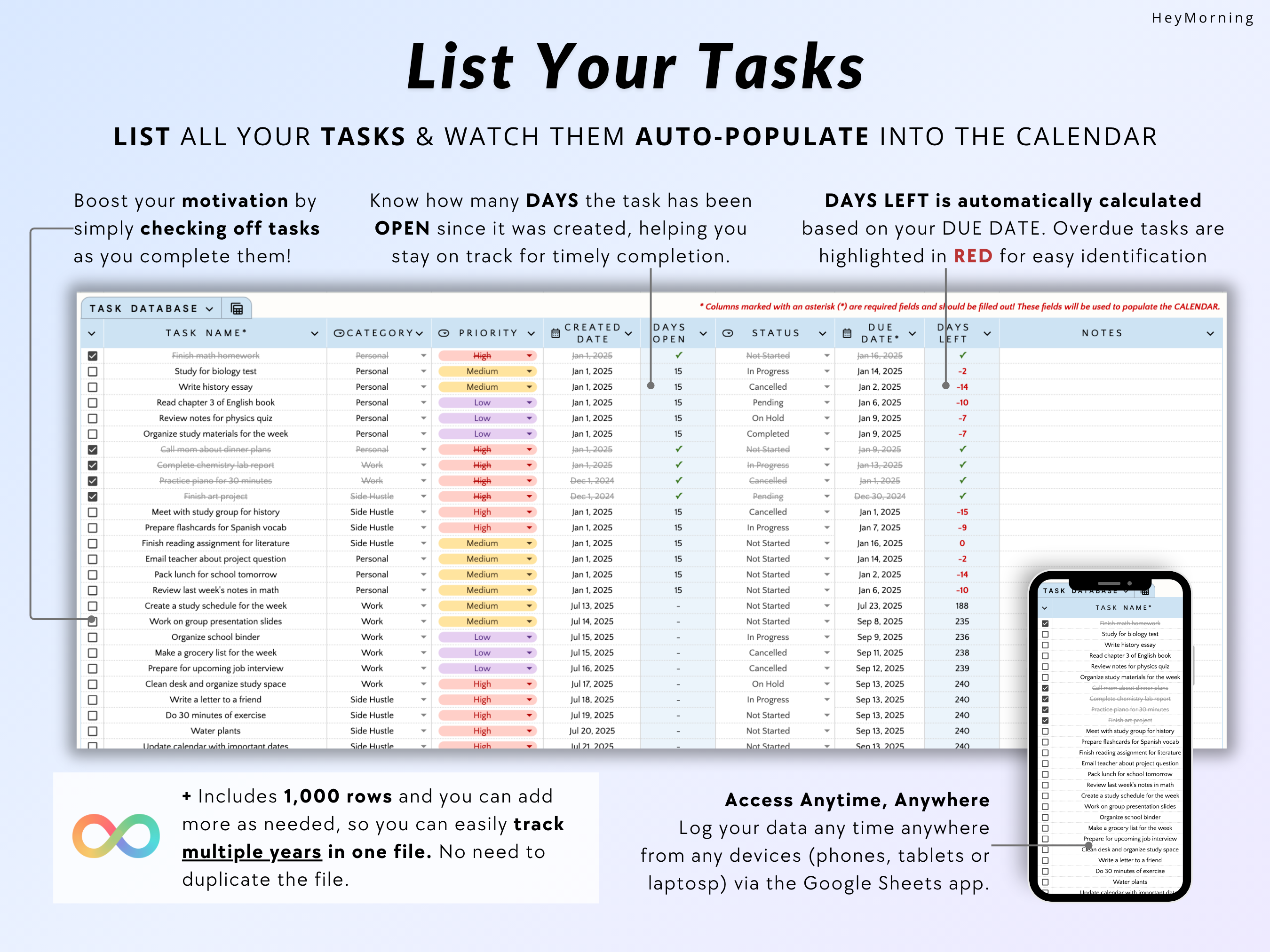Click the calendar icon on the Due Date header

point(847,333)
